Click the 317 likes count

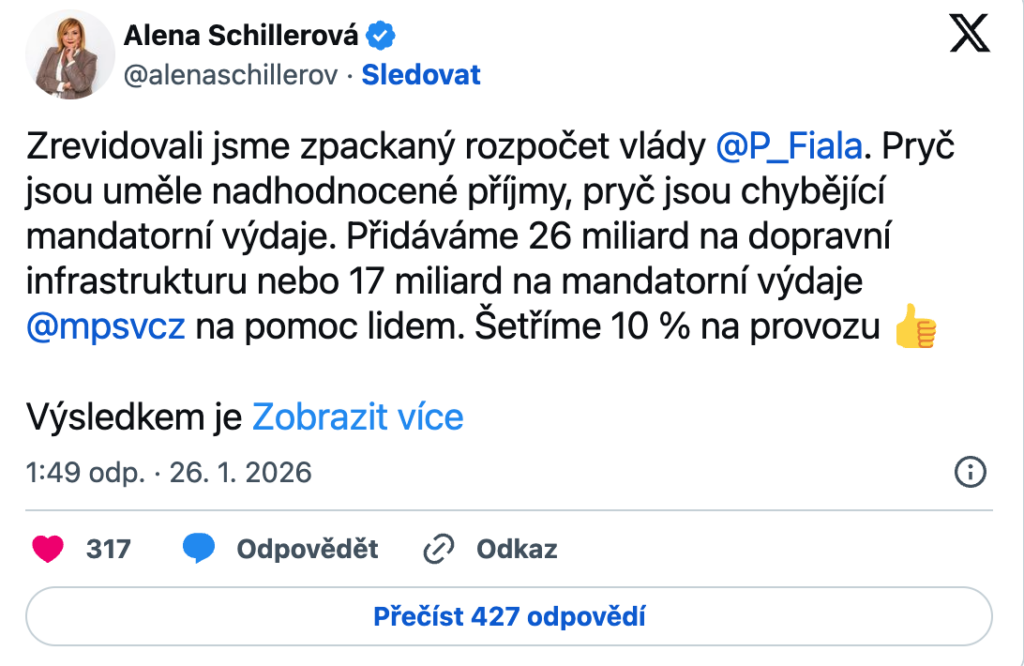[108, 548]
